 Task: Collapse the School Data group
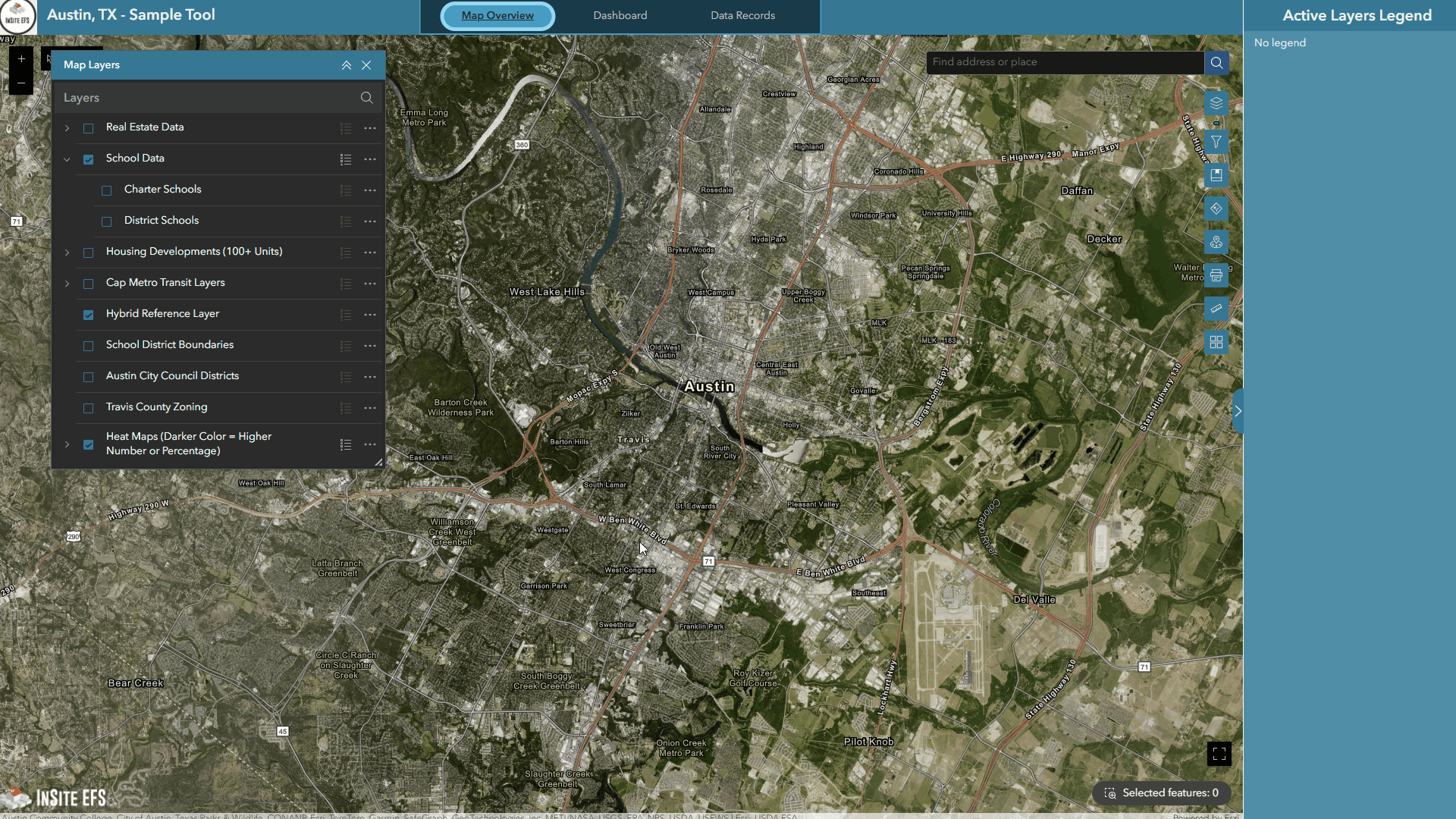(67, 159)
